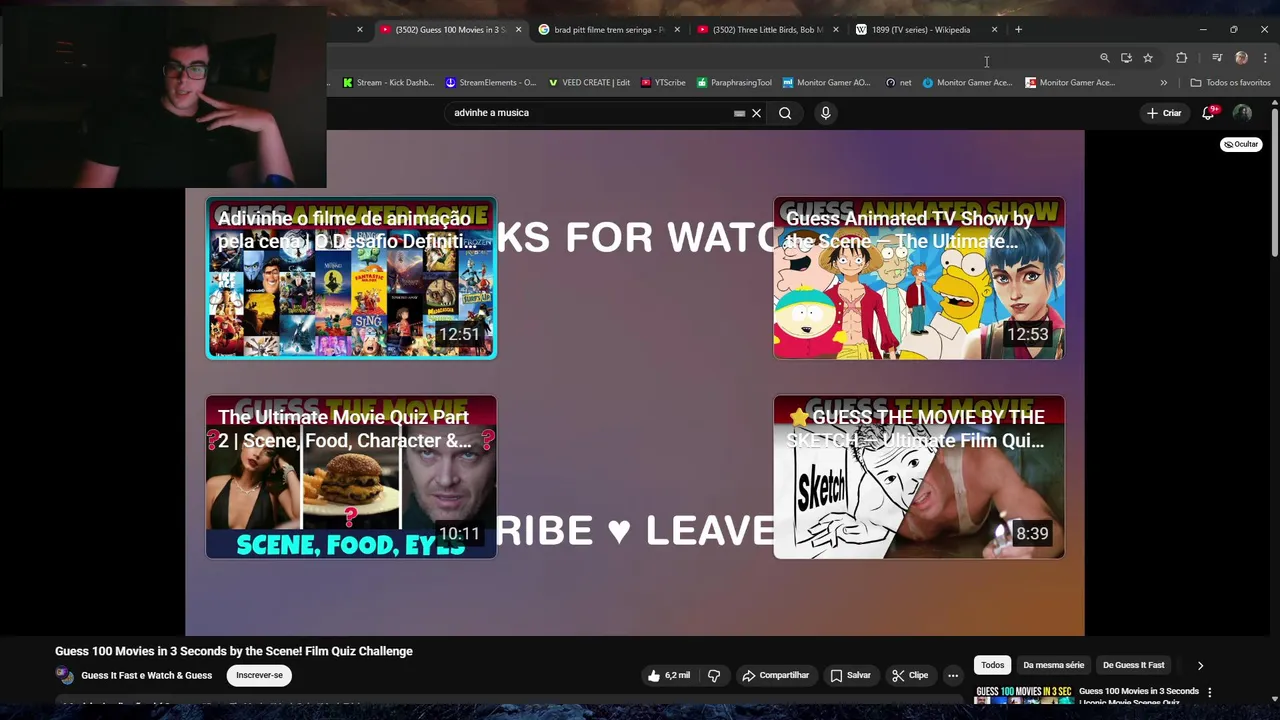Open the StreamElements bookmark

pos(491,83)
